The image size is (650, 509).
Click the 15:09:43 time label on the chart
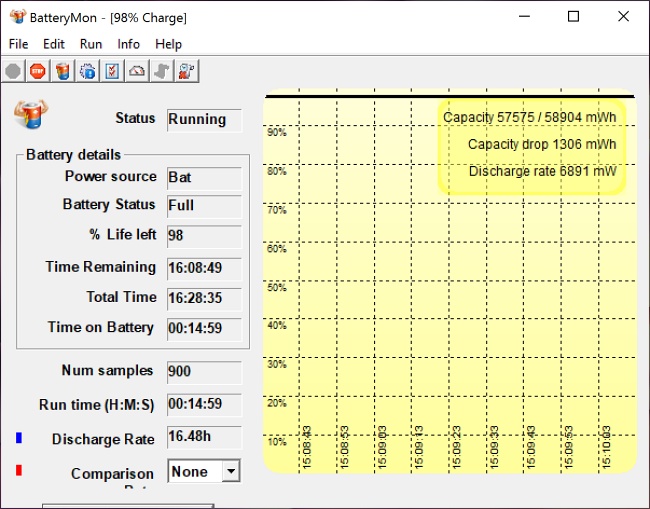(531, 447)
